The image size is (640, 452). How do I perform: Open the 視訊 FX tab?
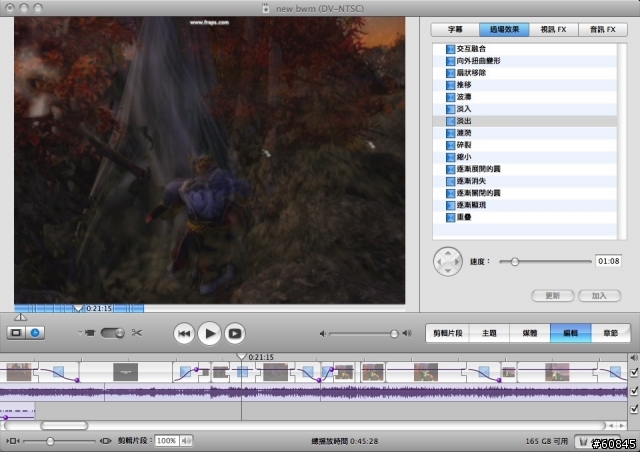(553, 29)
